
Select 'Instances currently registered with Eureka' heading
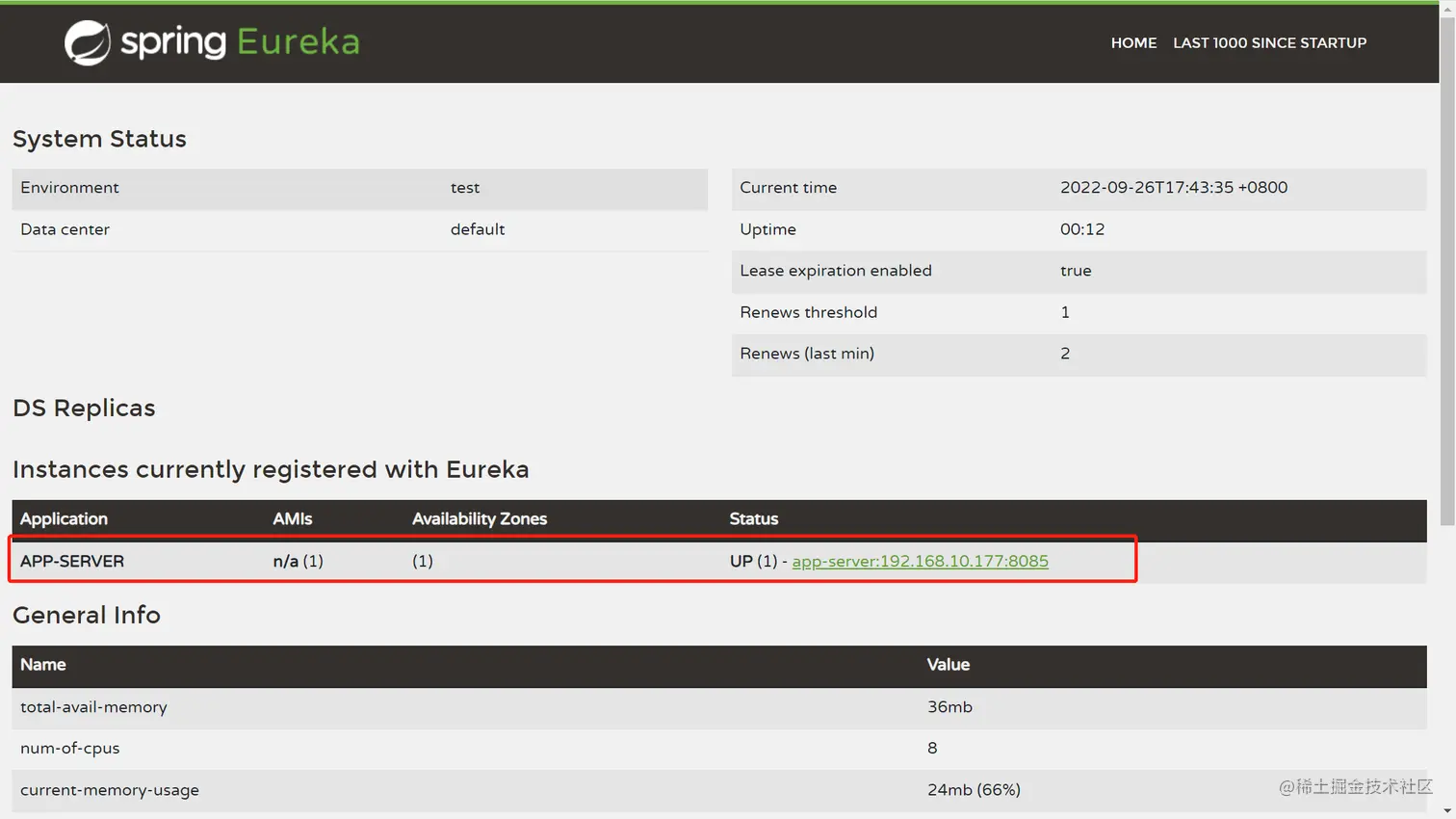271,469
